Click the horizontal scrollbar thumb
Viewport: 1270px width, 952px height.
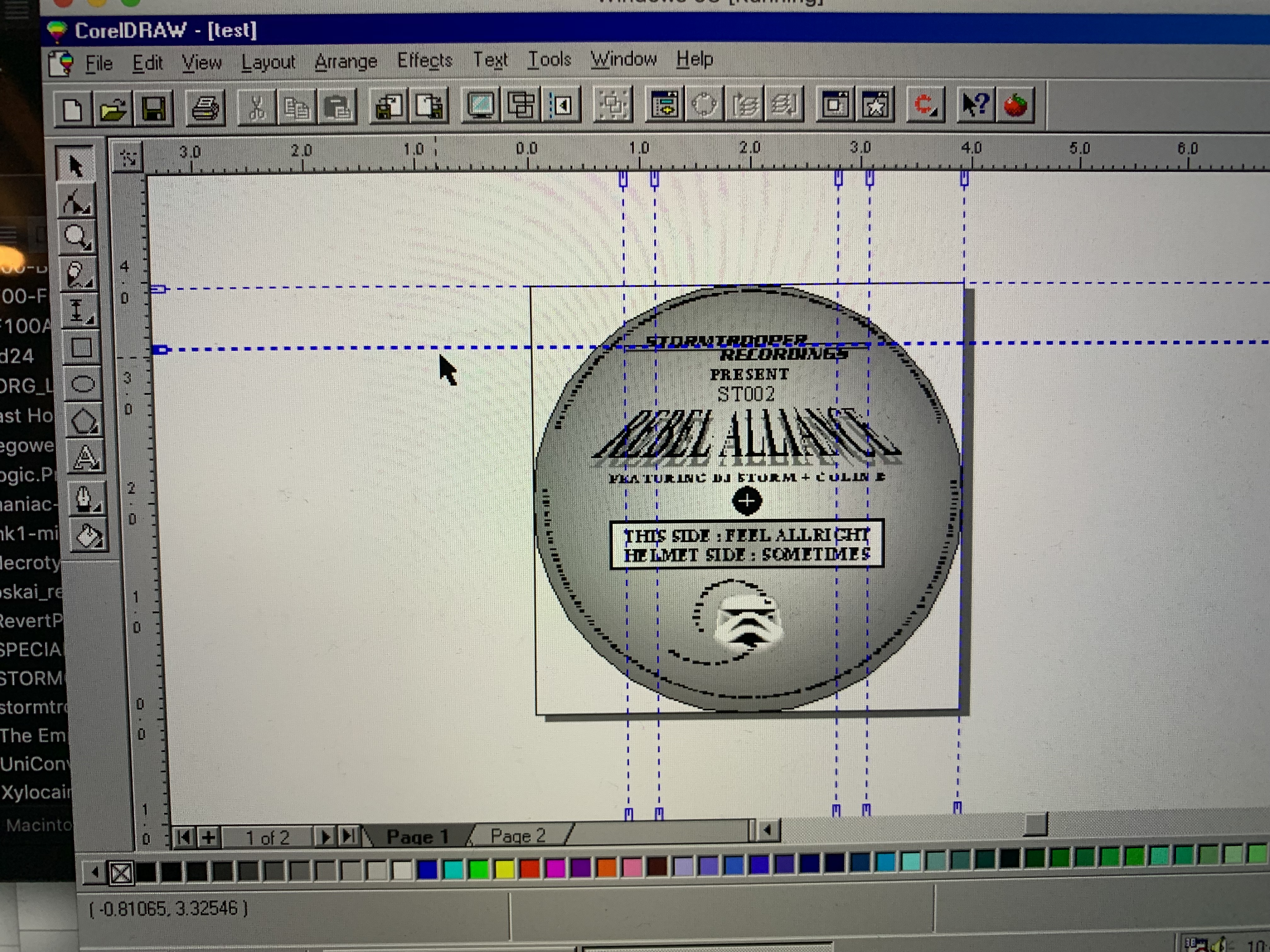pos(1035,824)
